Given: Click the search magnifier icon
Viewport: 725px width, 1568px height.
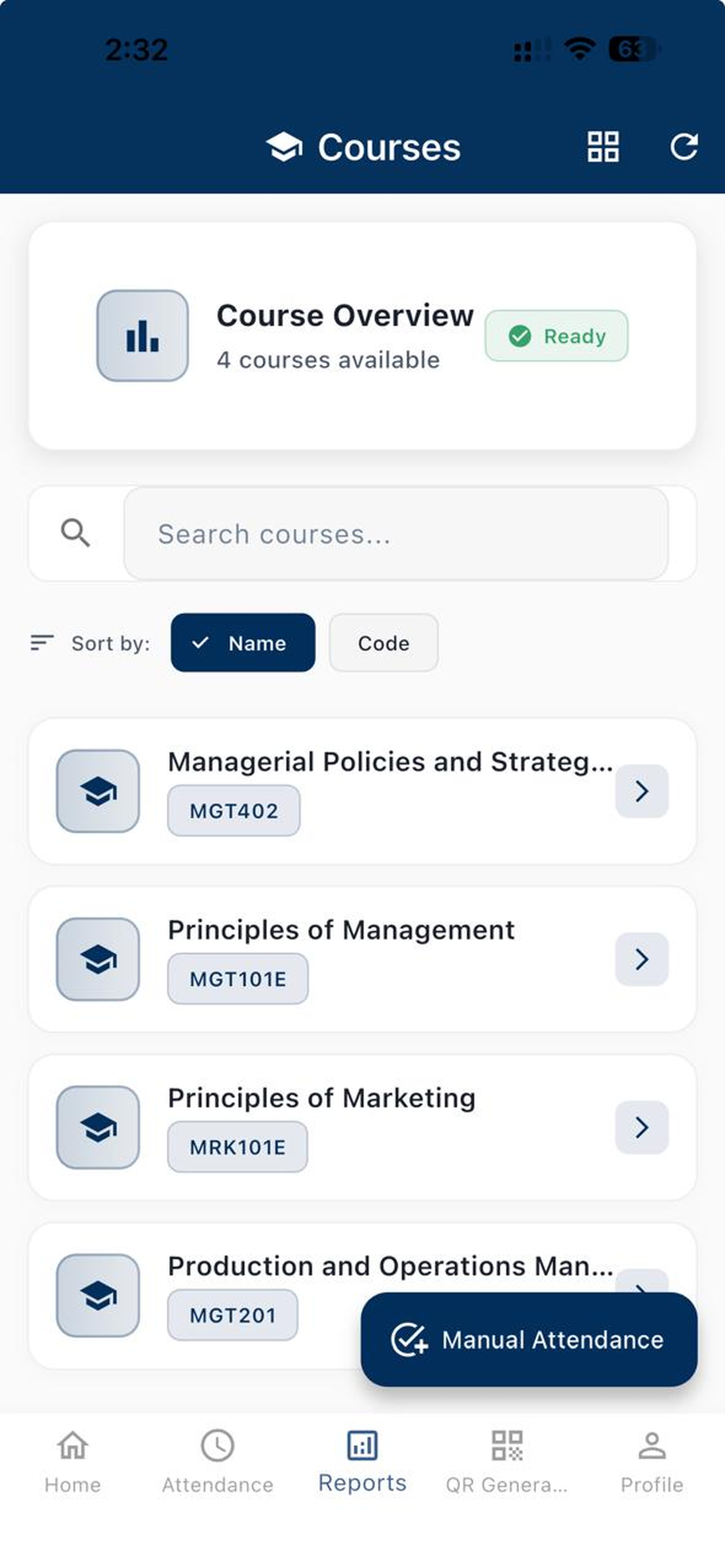Looking at the screenshot, I should 76,533.
